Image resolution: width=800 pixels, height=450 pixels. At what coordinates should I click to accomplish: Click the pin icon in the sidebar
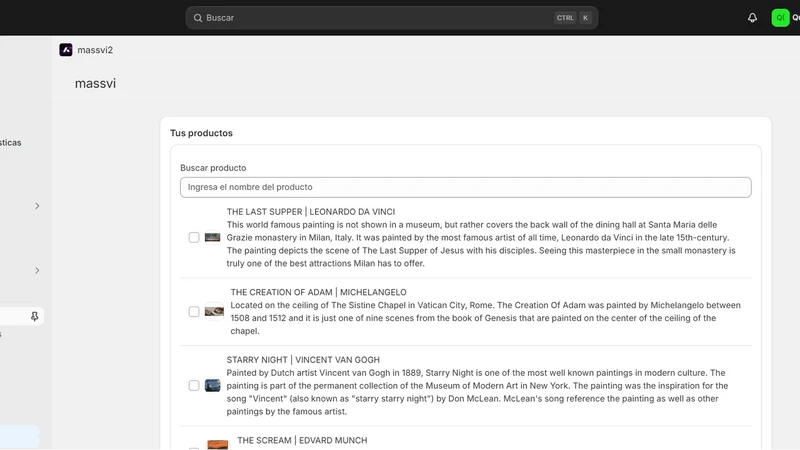[34, 316]
